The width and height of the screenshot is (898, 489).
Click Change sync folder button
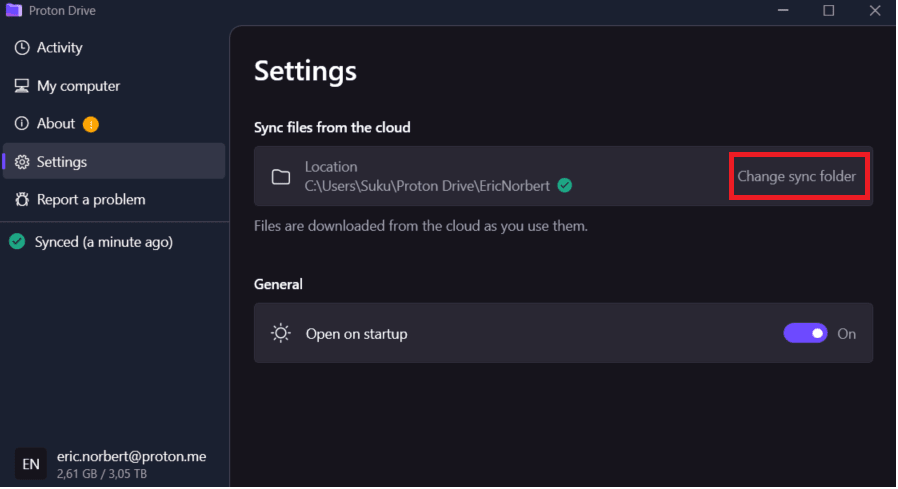click(797, 176)
